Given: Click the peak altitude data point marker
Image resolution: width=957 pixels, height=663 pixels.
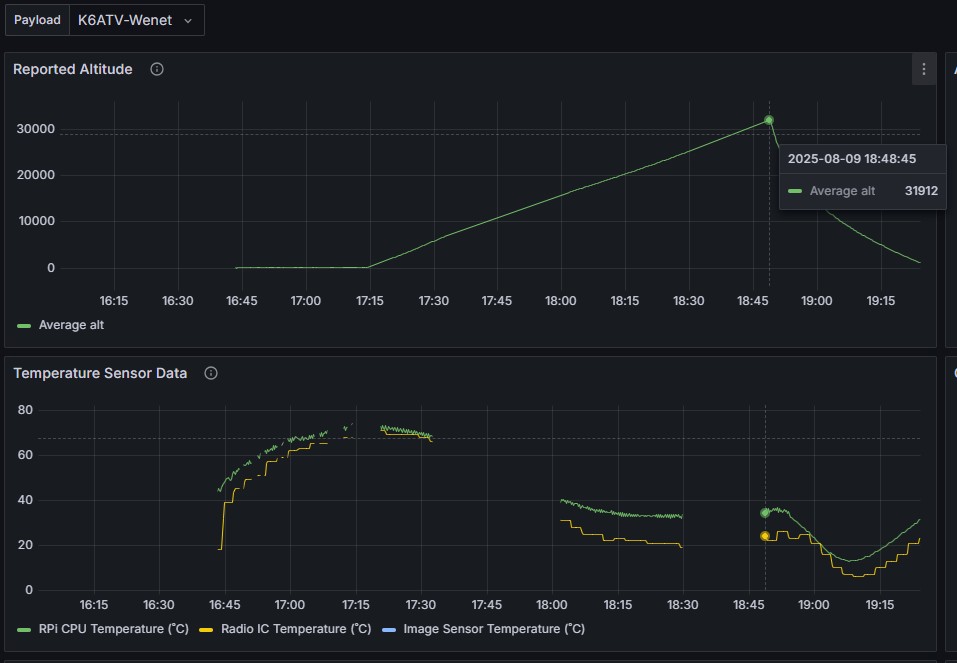Looking at the screenshot, I should click(769, 120).
